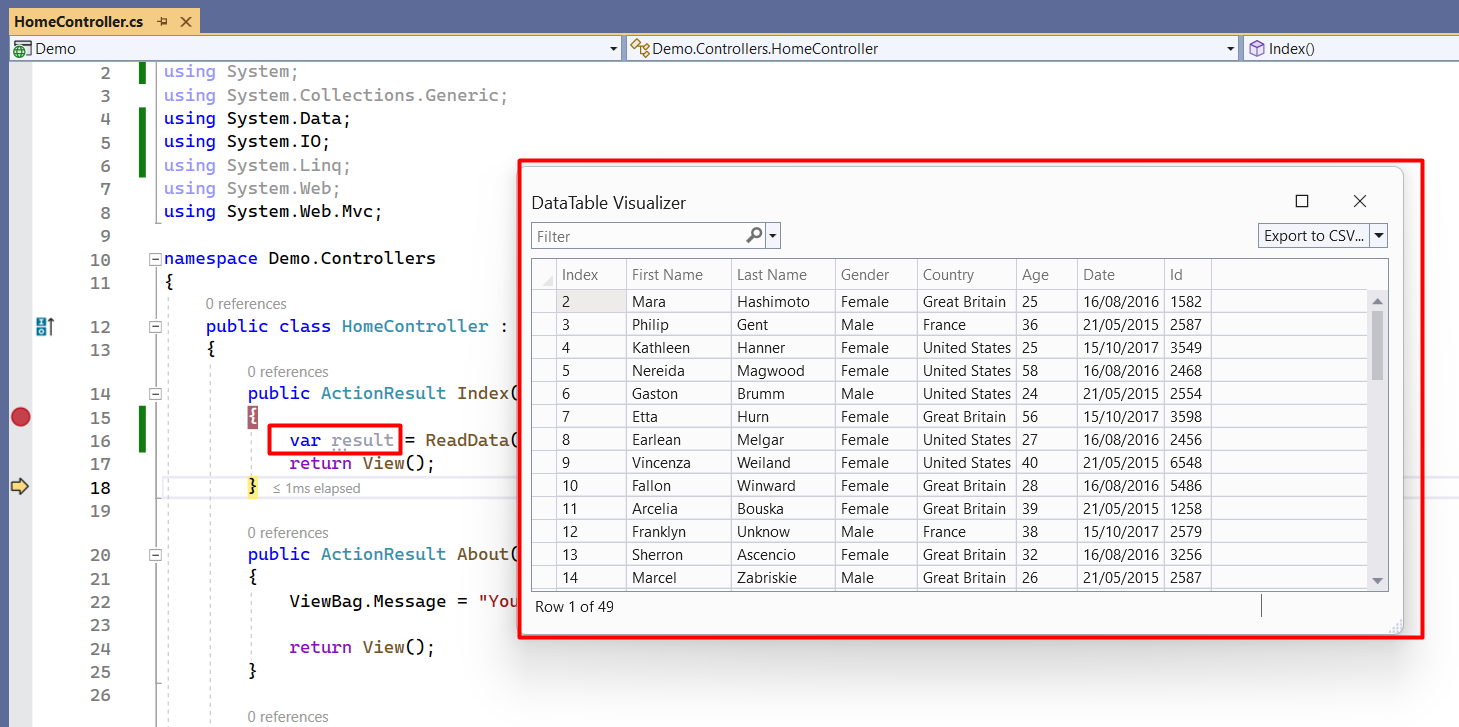This screenshot has height=727, width=1459.
Task: Click the grid scrollbar up arrow
Action: (x=1377, y=302)
